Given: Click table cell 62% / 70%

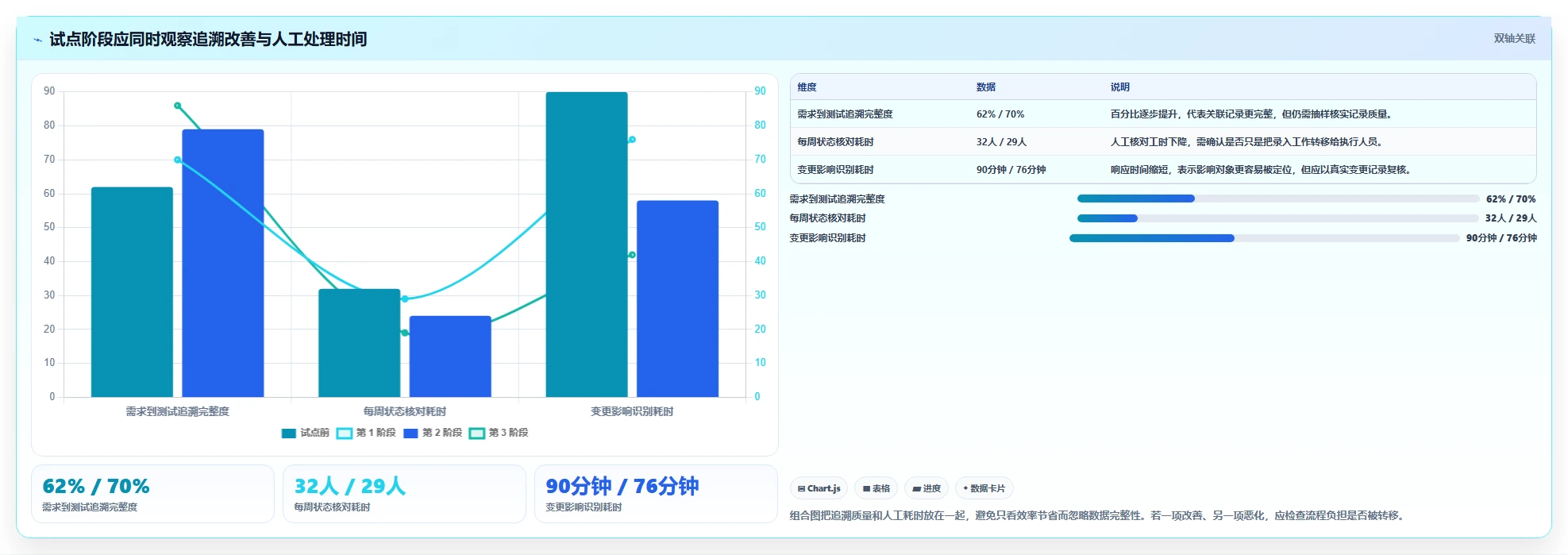Looking at the screenshot, I should pyautogui.click(x=1000, y=114).
